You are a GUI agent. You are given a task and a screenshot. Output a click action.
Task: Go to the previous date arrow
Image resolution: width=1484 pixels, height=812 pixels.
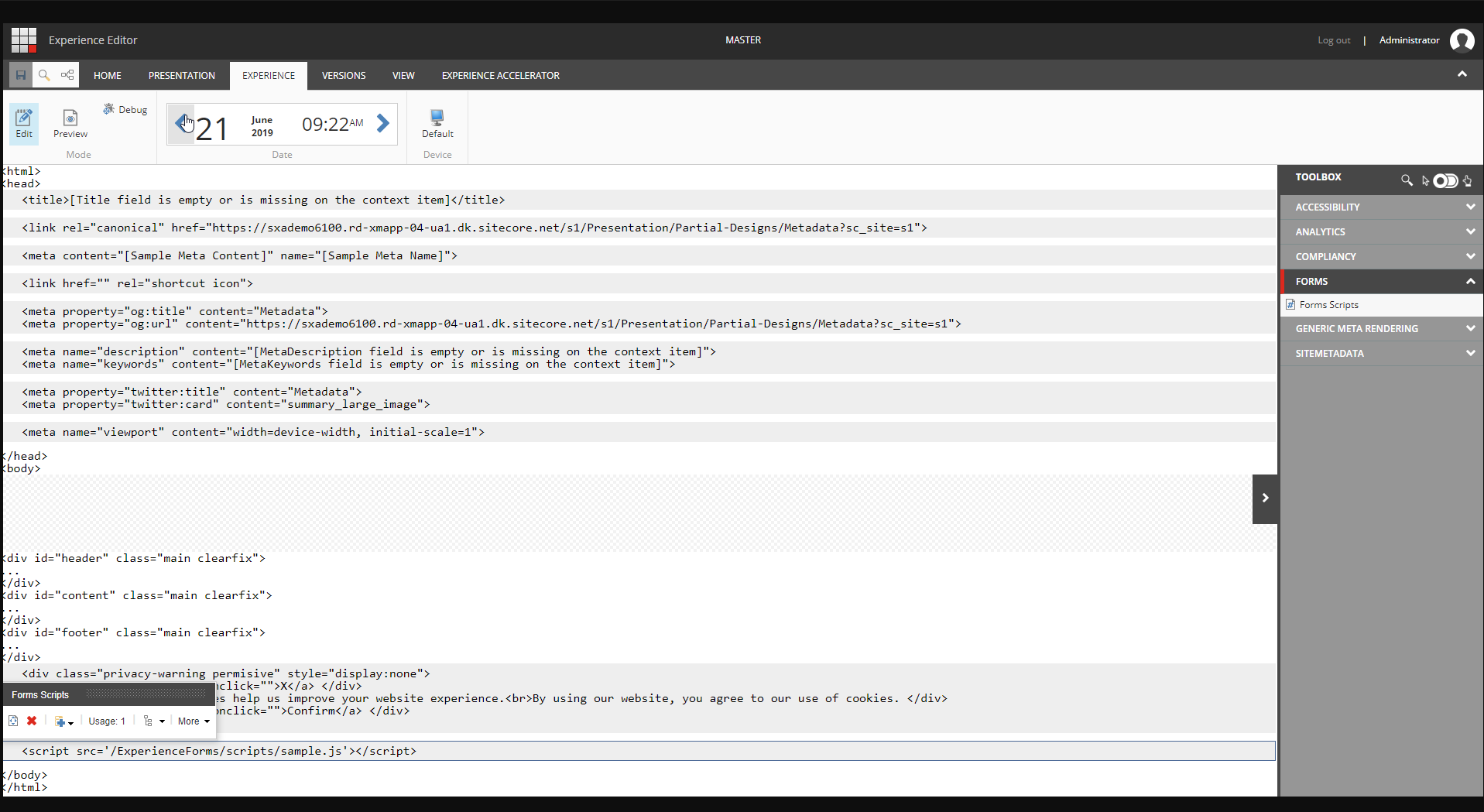coord(182,123)
